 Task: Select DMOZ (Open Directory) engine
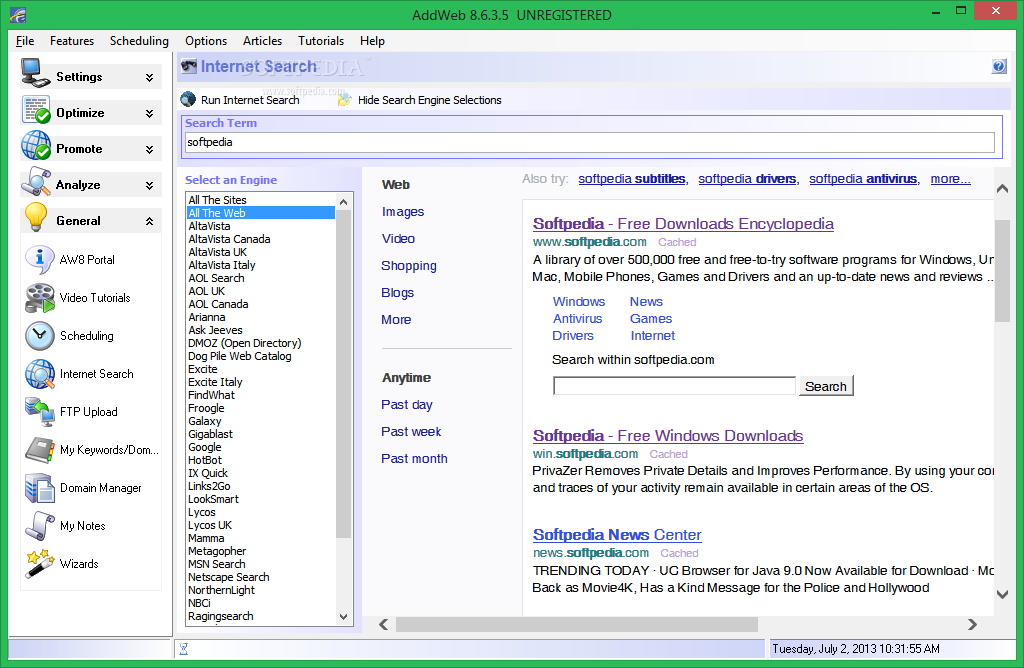245,343
